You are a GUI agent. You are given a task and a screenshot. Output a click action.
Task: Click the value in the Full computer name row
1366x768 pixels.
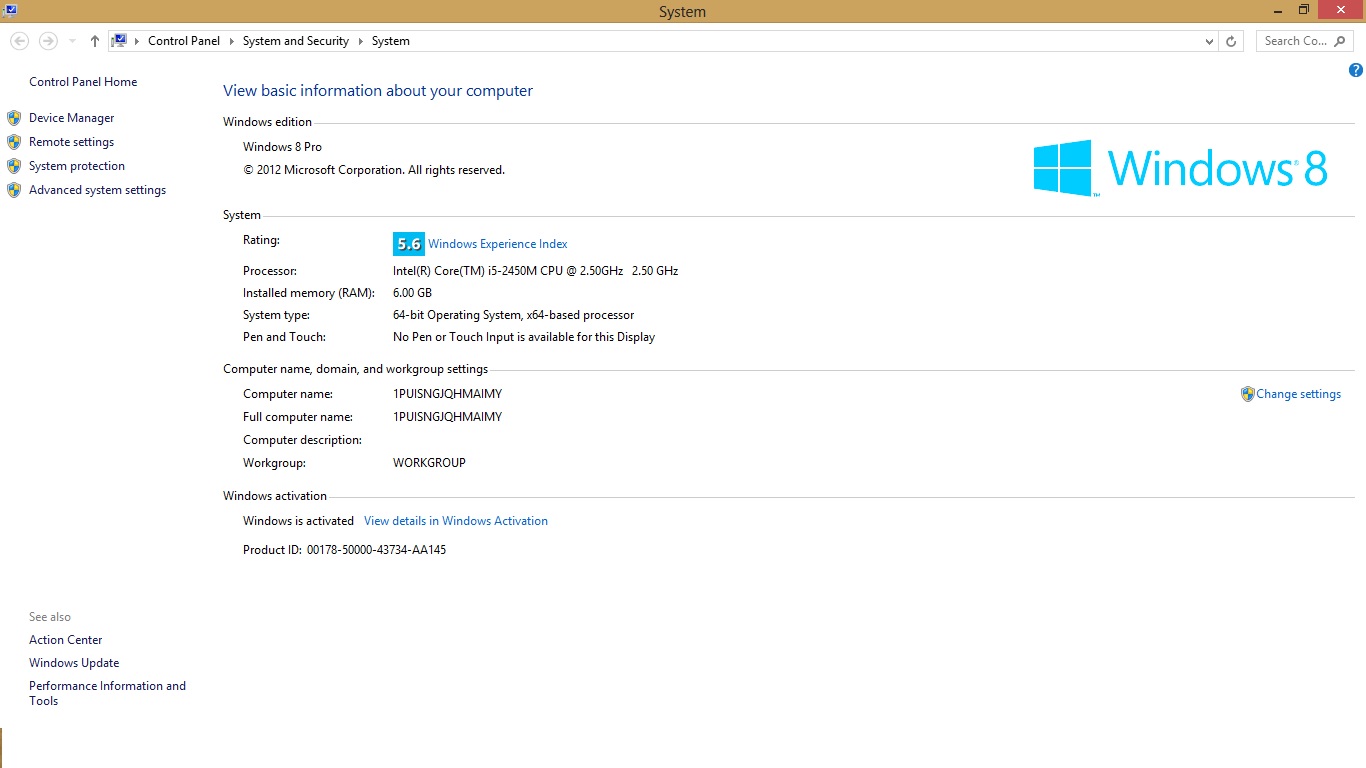(x=448, y=417)
